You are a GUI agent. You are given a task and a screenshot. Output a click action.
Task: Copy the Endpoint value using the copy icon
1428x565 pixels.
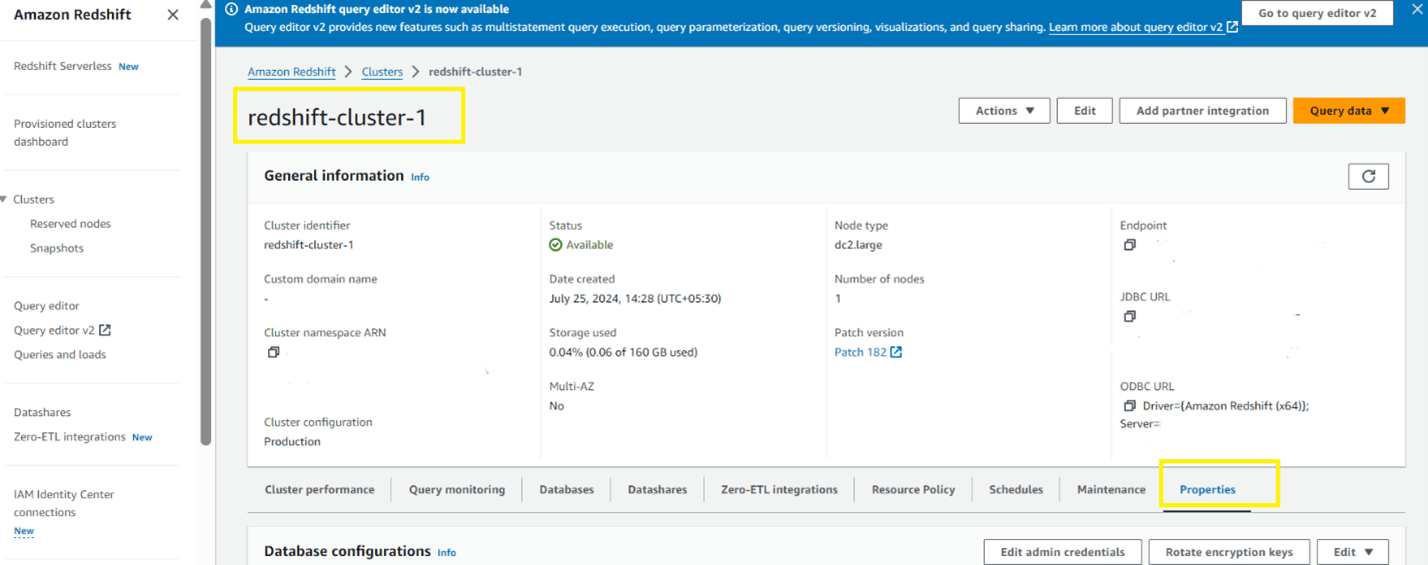point(1129,245)
